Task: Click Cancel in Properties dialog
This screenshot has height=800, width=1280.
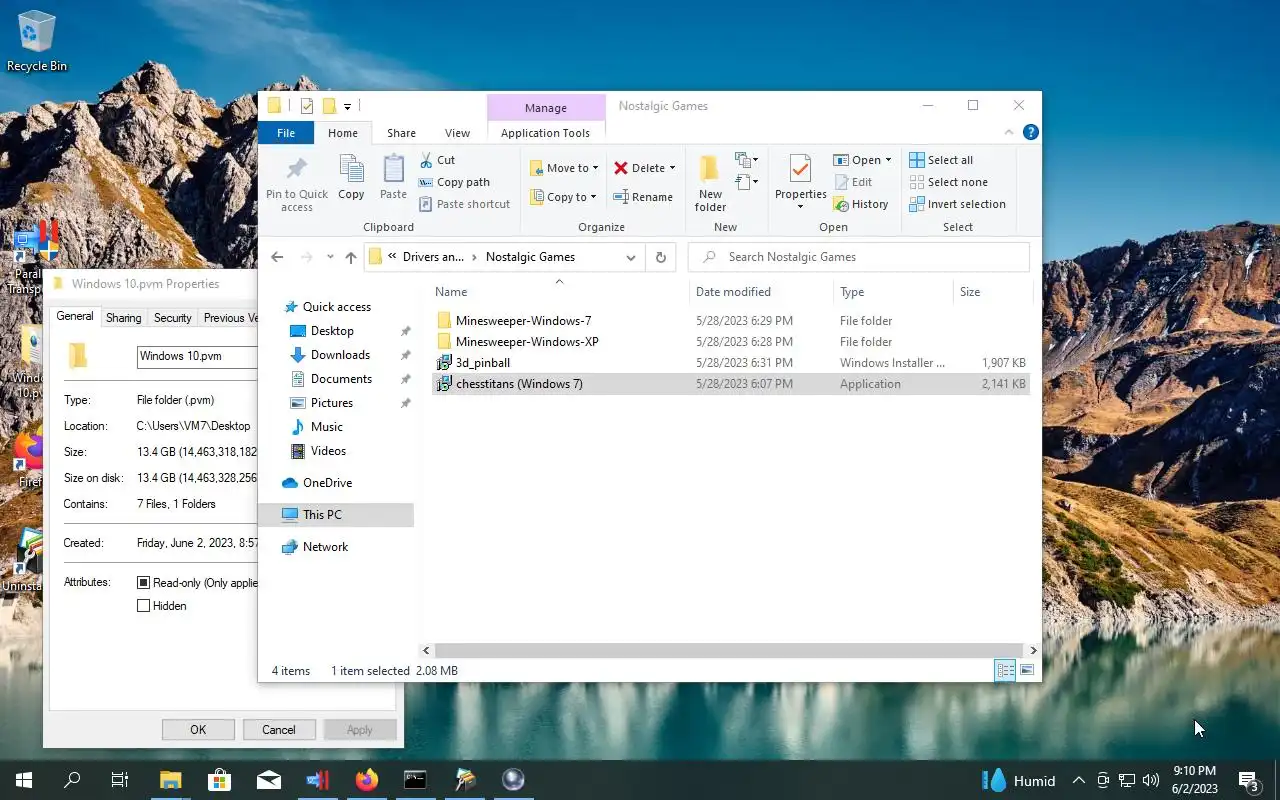Action: click(279, 730)
